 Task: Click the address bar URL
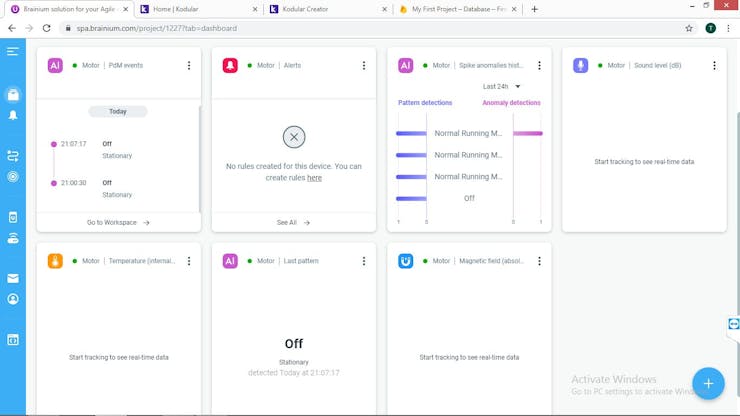pos(157,28)
